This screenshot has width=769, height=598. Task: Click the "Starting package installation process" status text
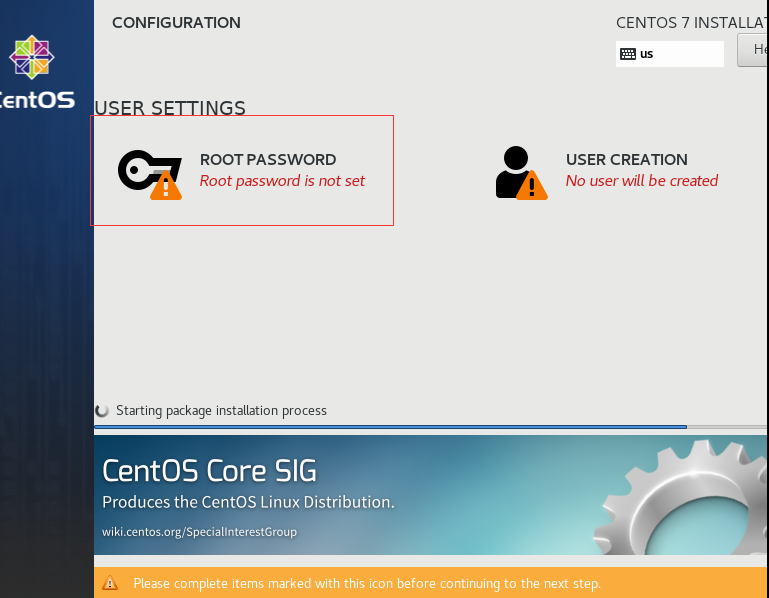pos(221,411)
